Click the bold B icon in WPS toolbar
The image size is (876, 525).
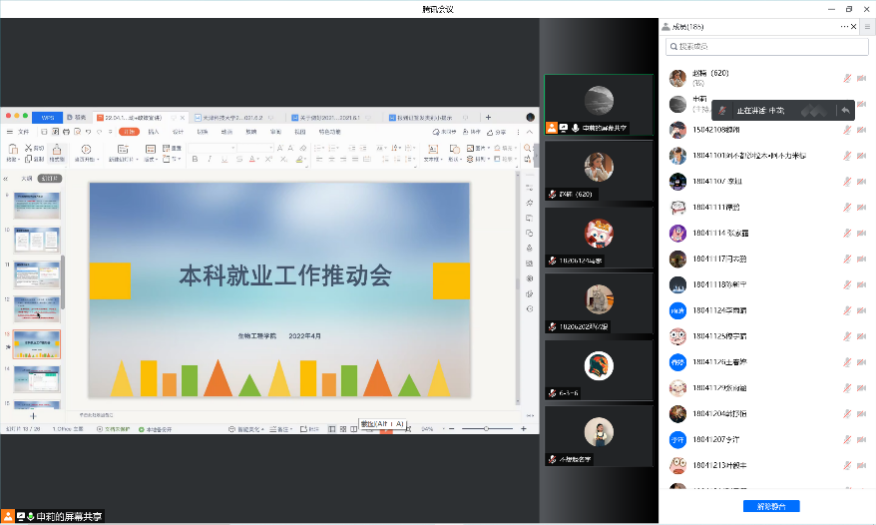[193, 159]
